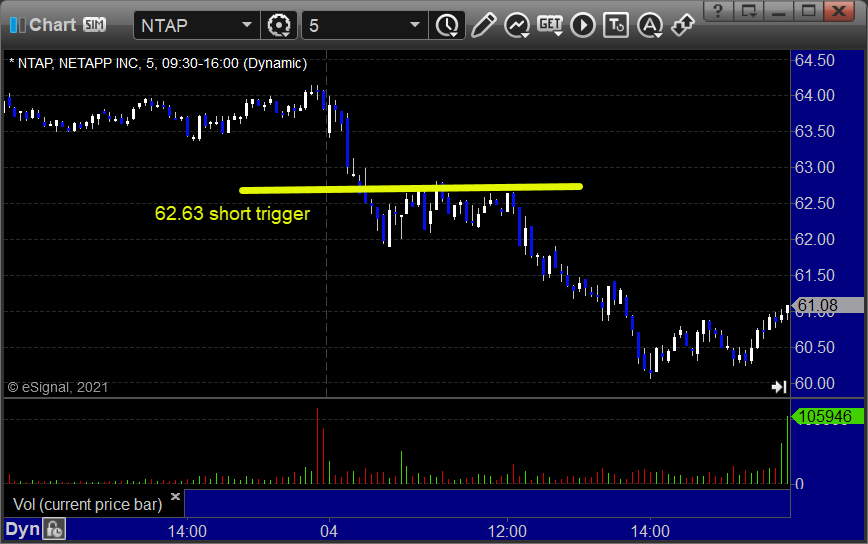868x544 pixels.
Task: Open the studies line-chart menu
Action: [x=517, y=25]
